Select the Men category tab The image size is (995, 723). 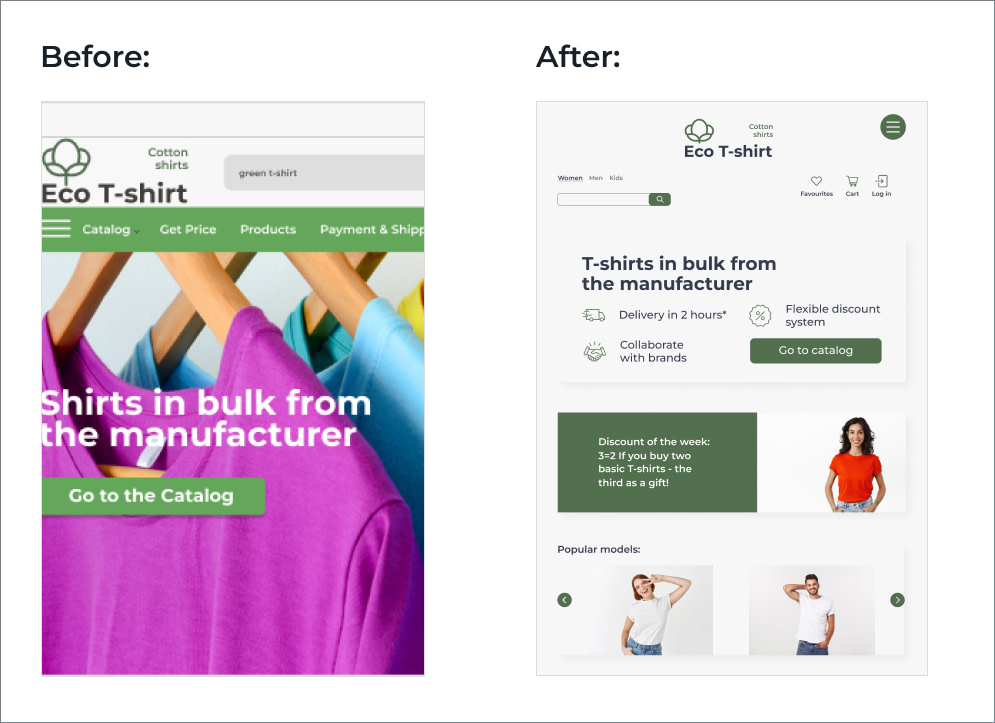[595, 178]
